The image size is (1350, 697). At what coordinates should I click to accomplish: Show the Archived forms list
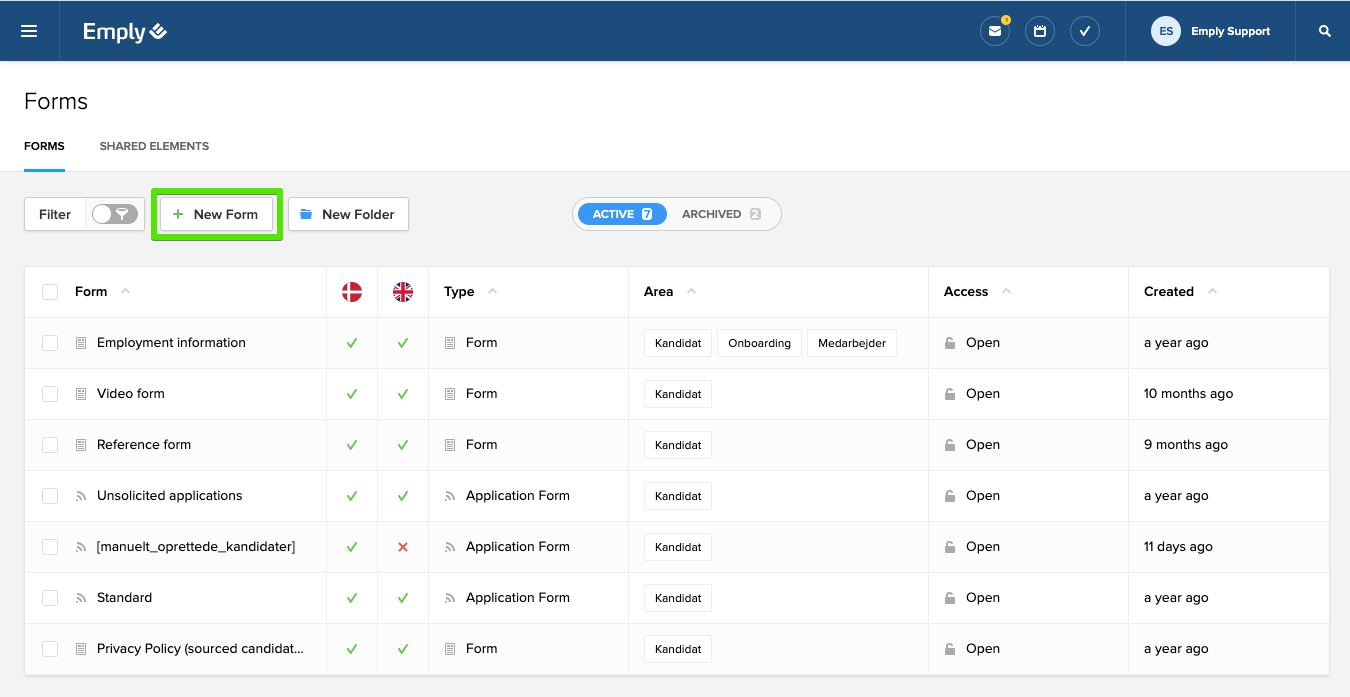tap(720, 214)
